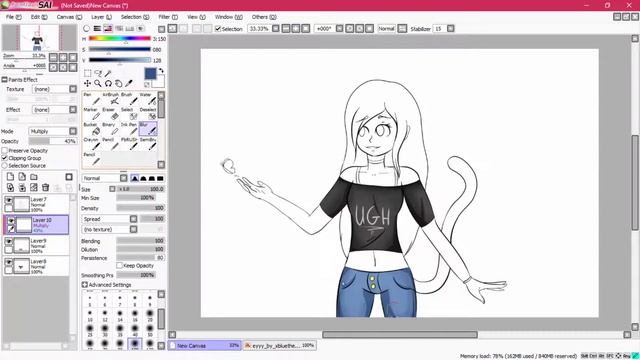Image resolution: width=640 pixels, height=360 pixels.
Task: Select the Ink Pen tool
Action: (129, 129)
